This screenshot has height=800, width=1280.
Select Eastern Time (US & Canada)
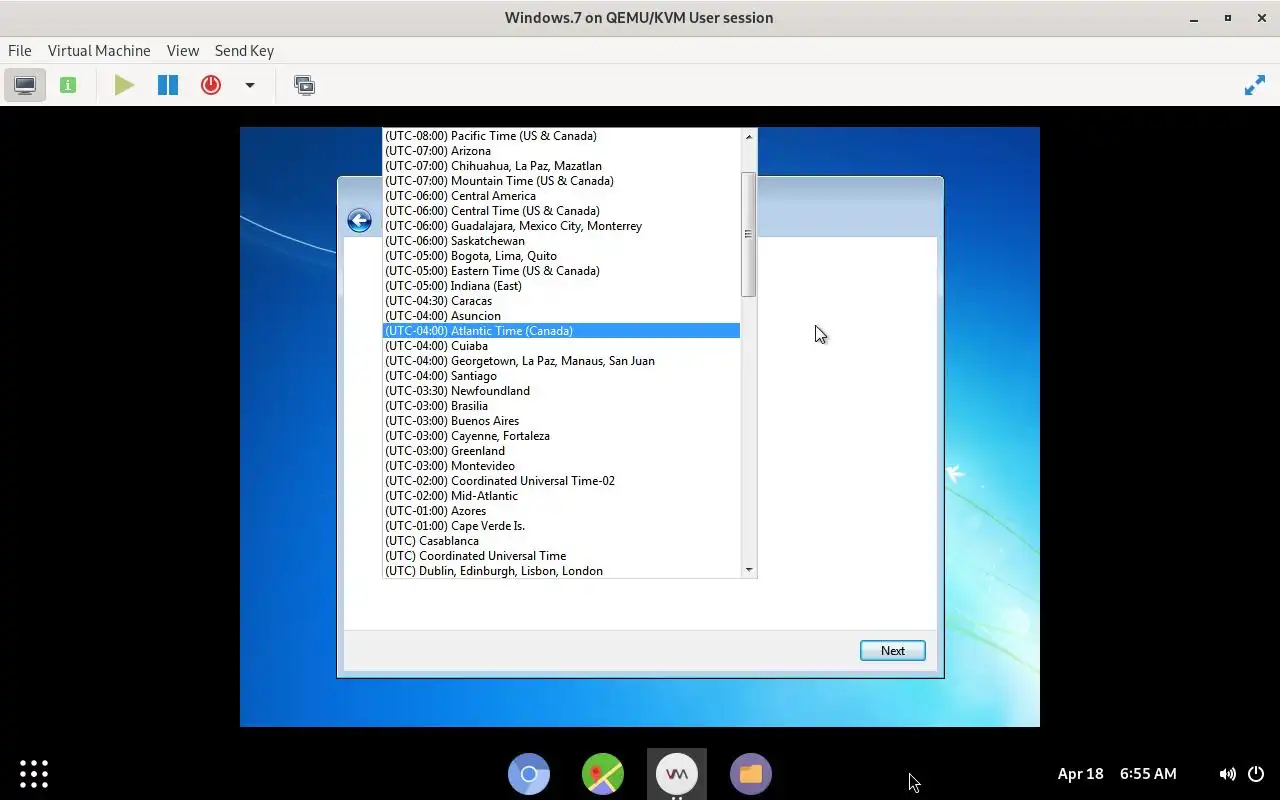coord(561,270)
